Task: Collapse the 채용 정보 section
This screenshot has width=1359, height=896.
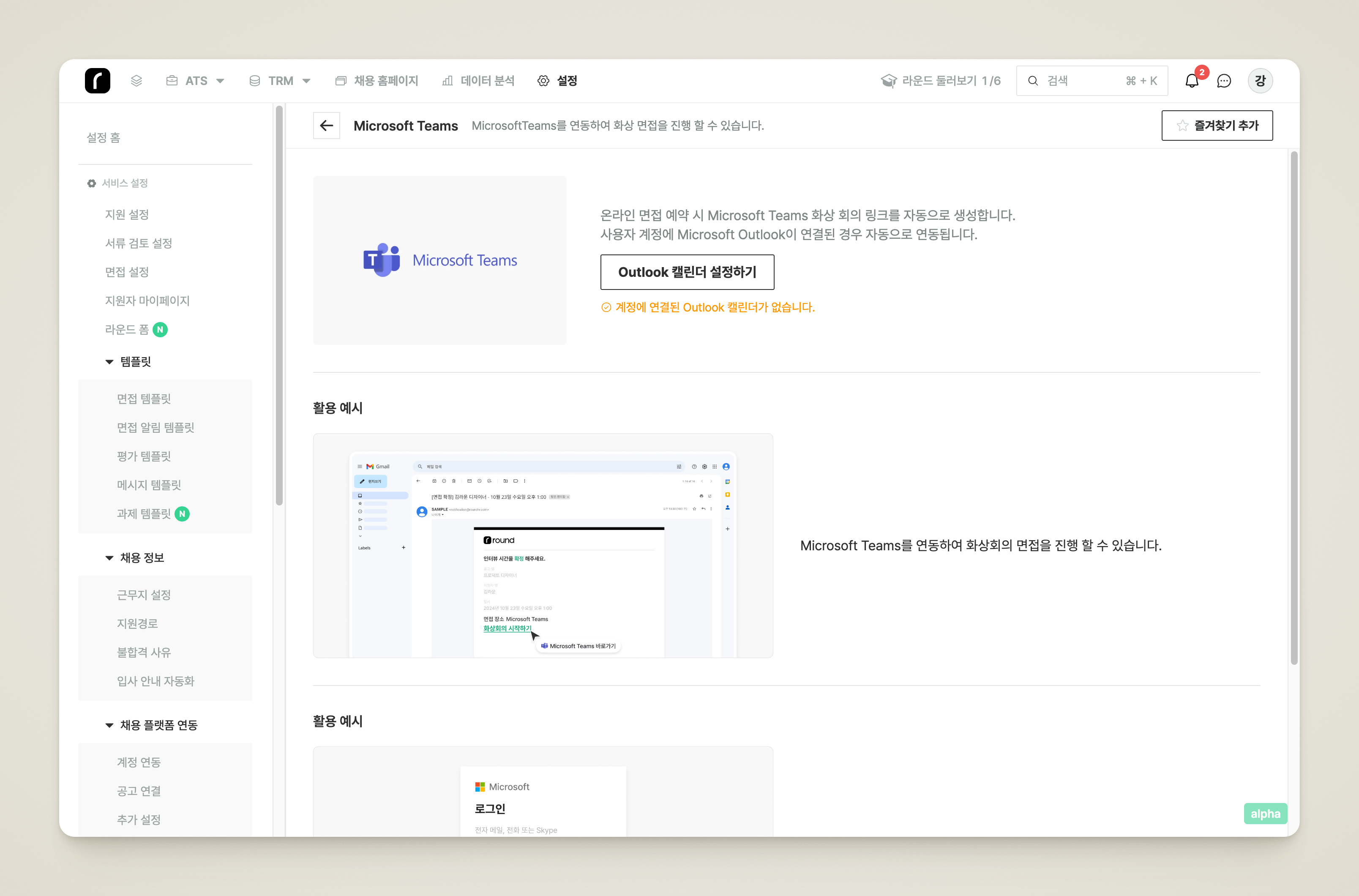Action: tap(135, 558)
